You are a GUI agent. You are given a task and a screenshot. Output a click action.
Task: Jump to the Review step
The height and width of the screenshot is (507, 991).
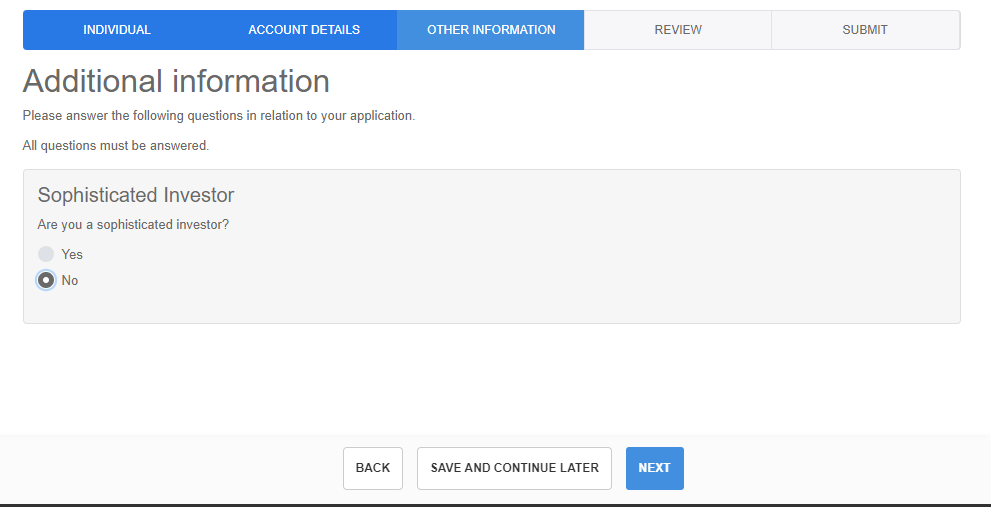678,30
